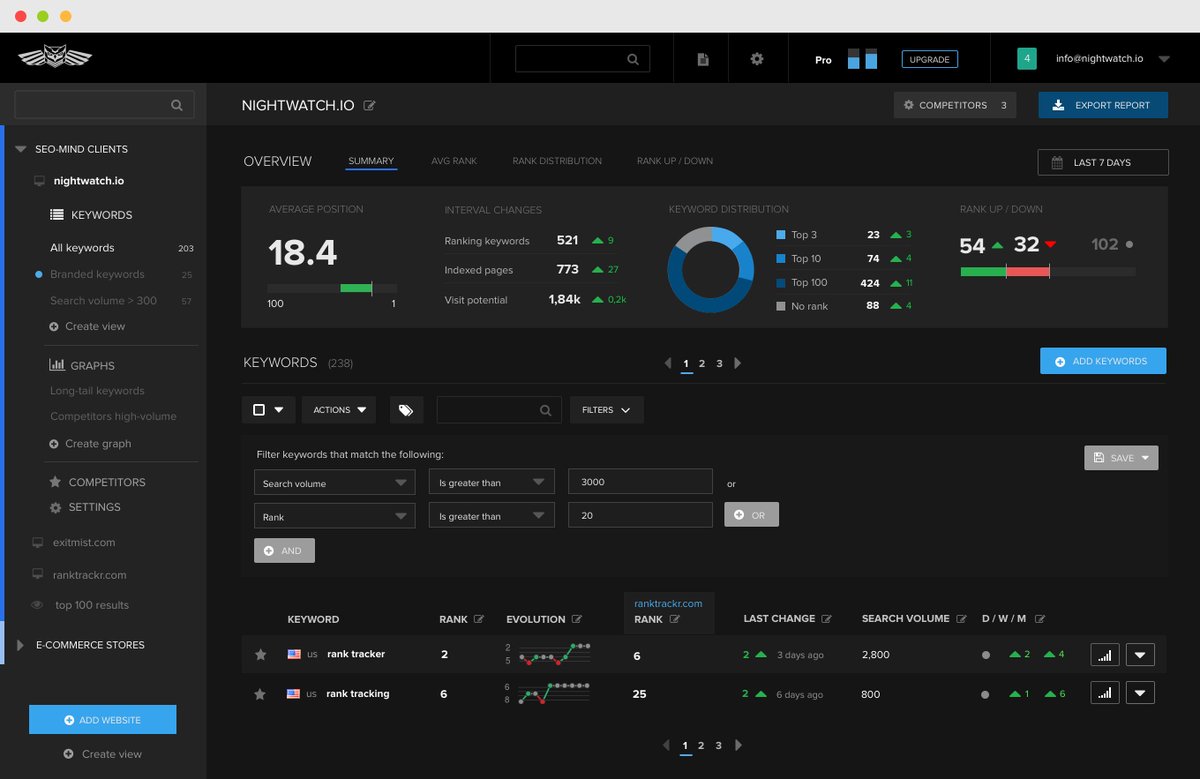
Task: Click the US flag in rank tracking row
Action: [x=294, y=693]
